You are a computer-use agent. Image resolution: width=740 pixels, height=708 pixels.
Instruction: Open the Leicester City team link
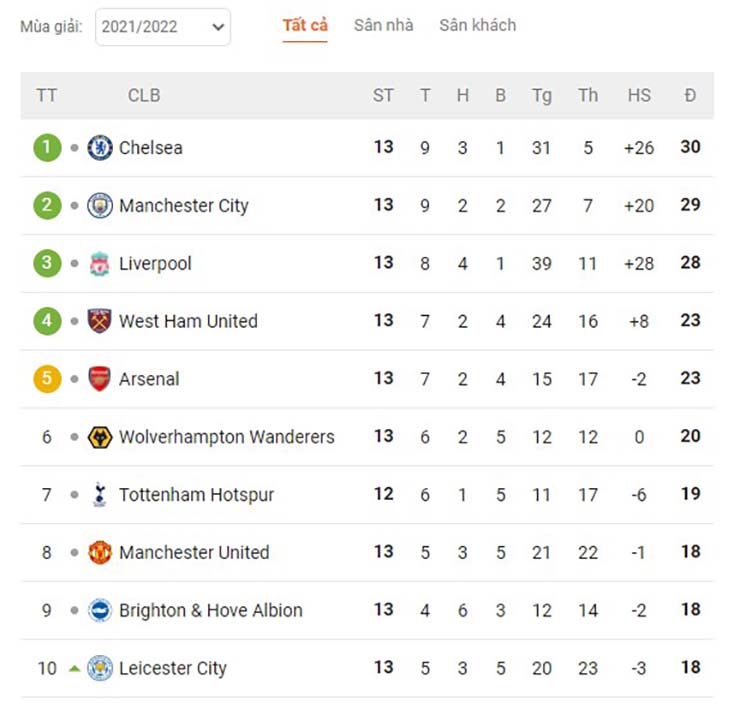click(173, 668)
